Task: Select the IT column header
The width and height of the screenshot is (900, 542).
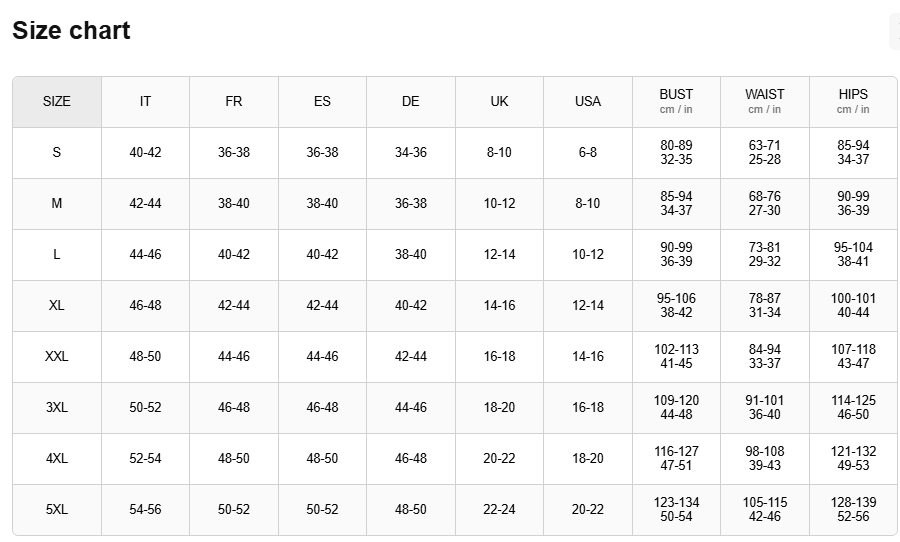Action: tap(145, 102)
